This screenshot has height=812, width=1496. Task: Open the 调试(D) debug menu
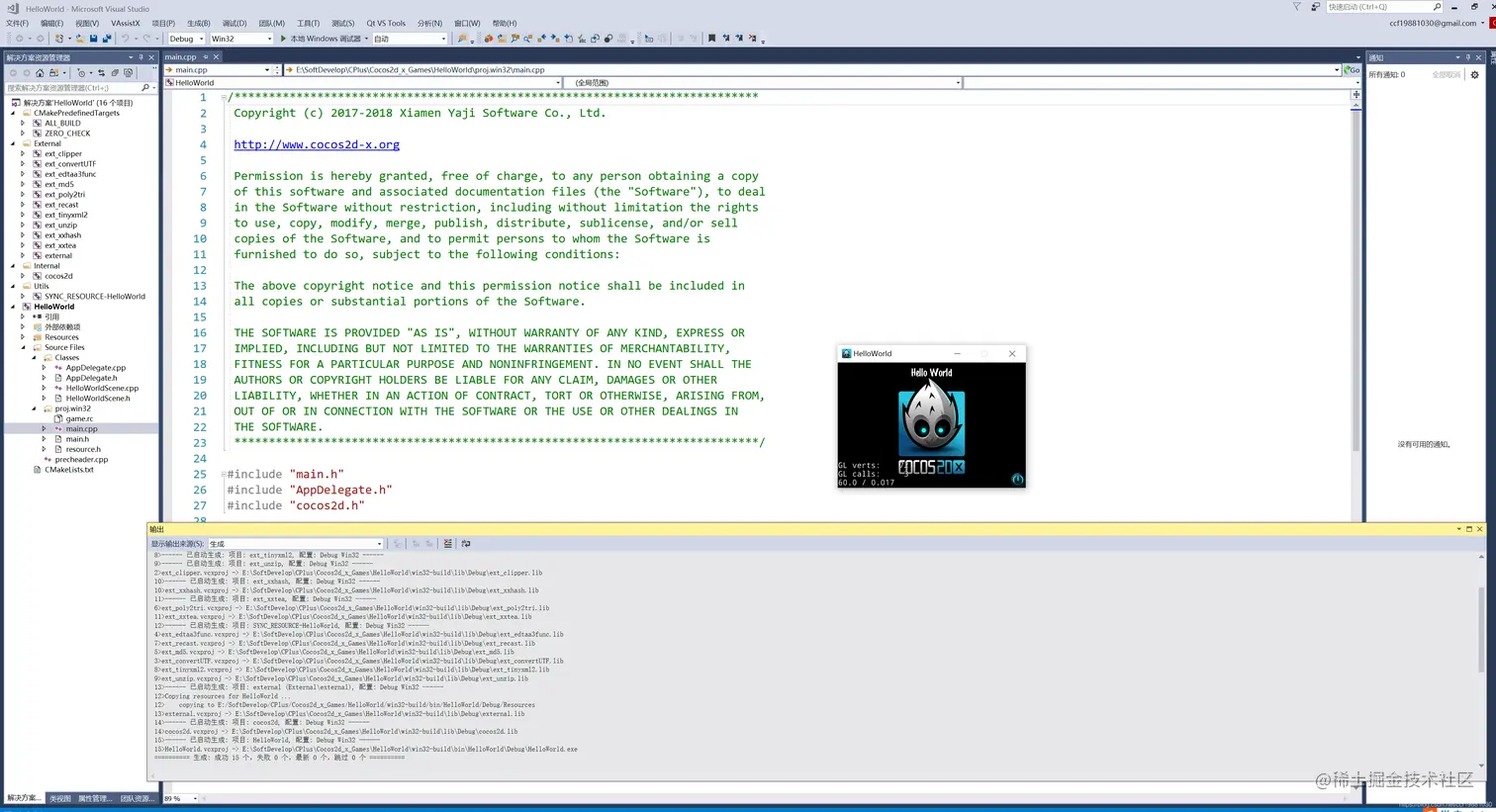point(234,23)
